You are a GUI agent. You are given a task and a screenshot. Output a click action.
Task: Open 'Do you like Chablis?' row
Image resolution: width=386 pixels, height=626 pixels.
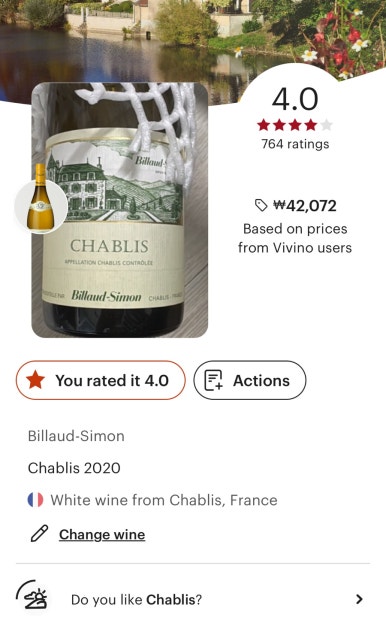click(193, 599)
